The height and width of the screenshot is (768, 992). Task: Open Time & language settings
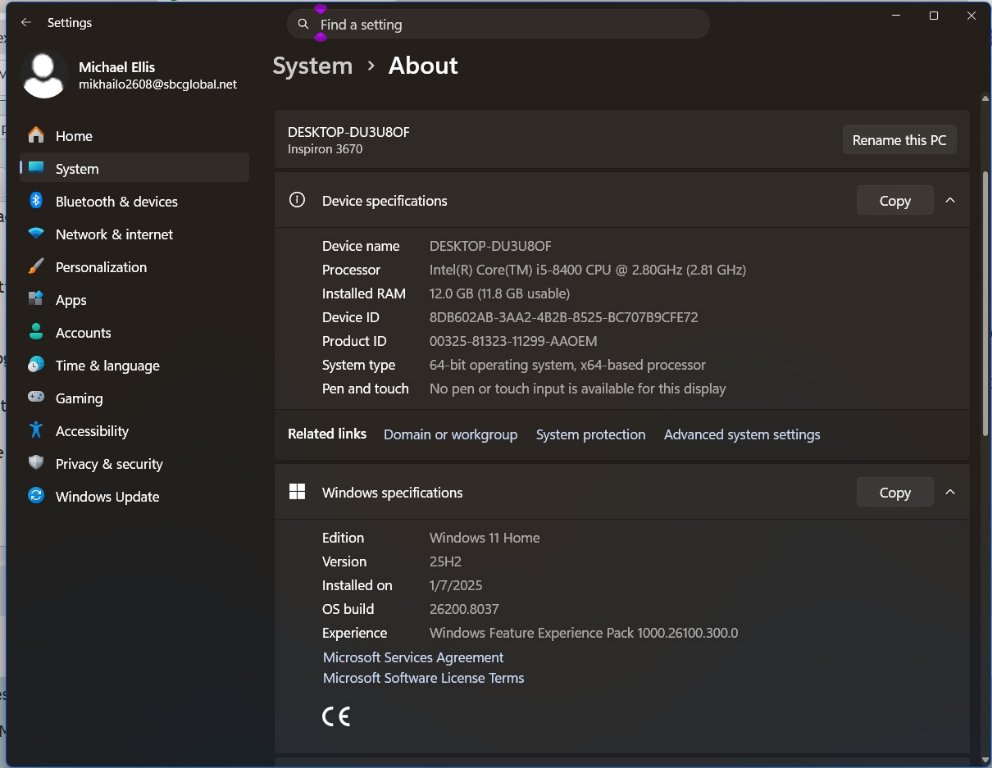point(106,366)
